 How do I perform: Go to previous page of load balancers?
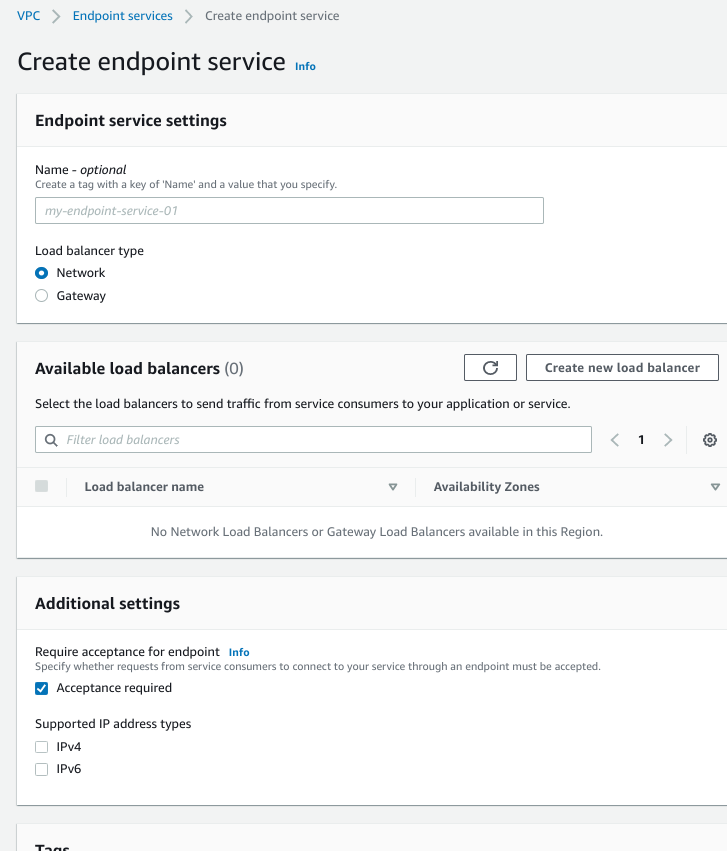(x=615, y=440)
